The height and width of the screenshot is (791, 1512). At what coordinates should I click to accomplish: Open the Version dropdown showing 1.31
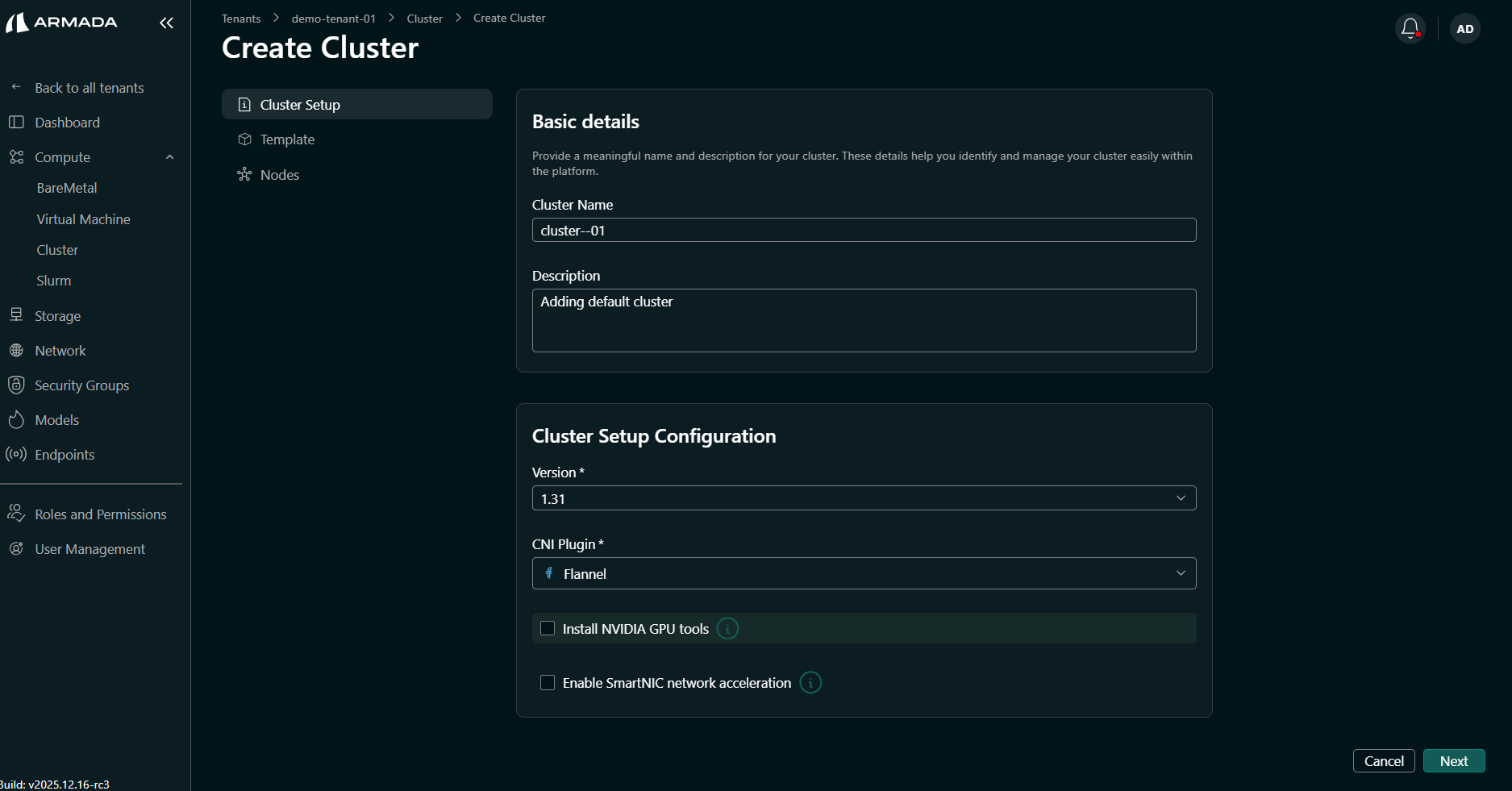pos(863,498)
